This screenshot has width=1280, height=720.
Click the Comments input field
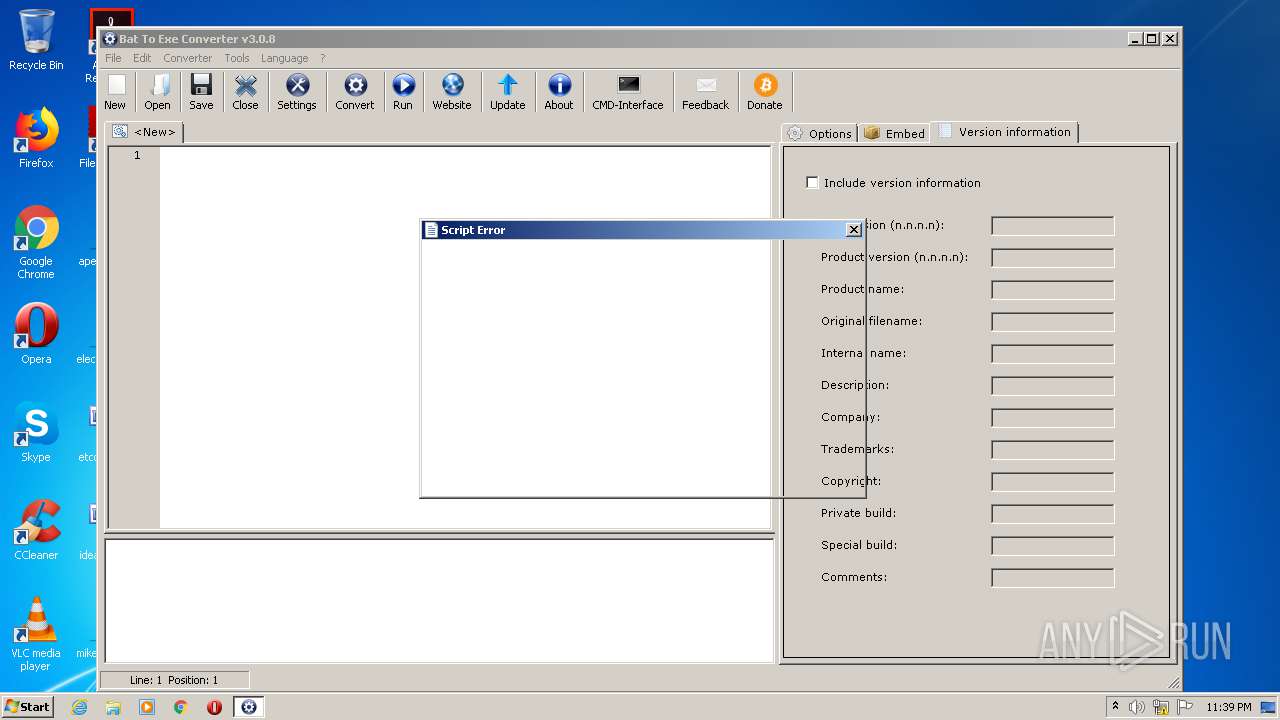[x=1052, y=578]
